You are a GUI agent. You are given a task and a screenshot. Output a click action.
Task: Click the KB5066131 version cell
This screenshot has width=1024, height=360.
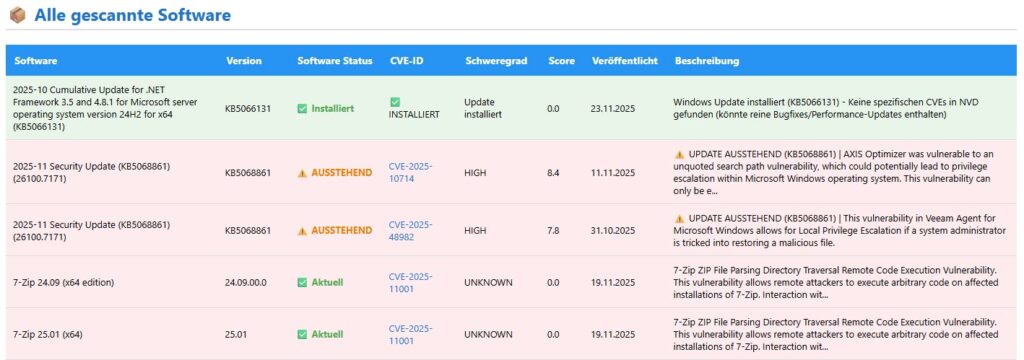[248, 108]
